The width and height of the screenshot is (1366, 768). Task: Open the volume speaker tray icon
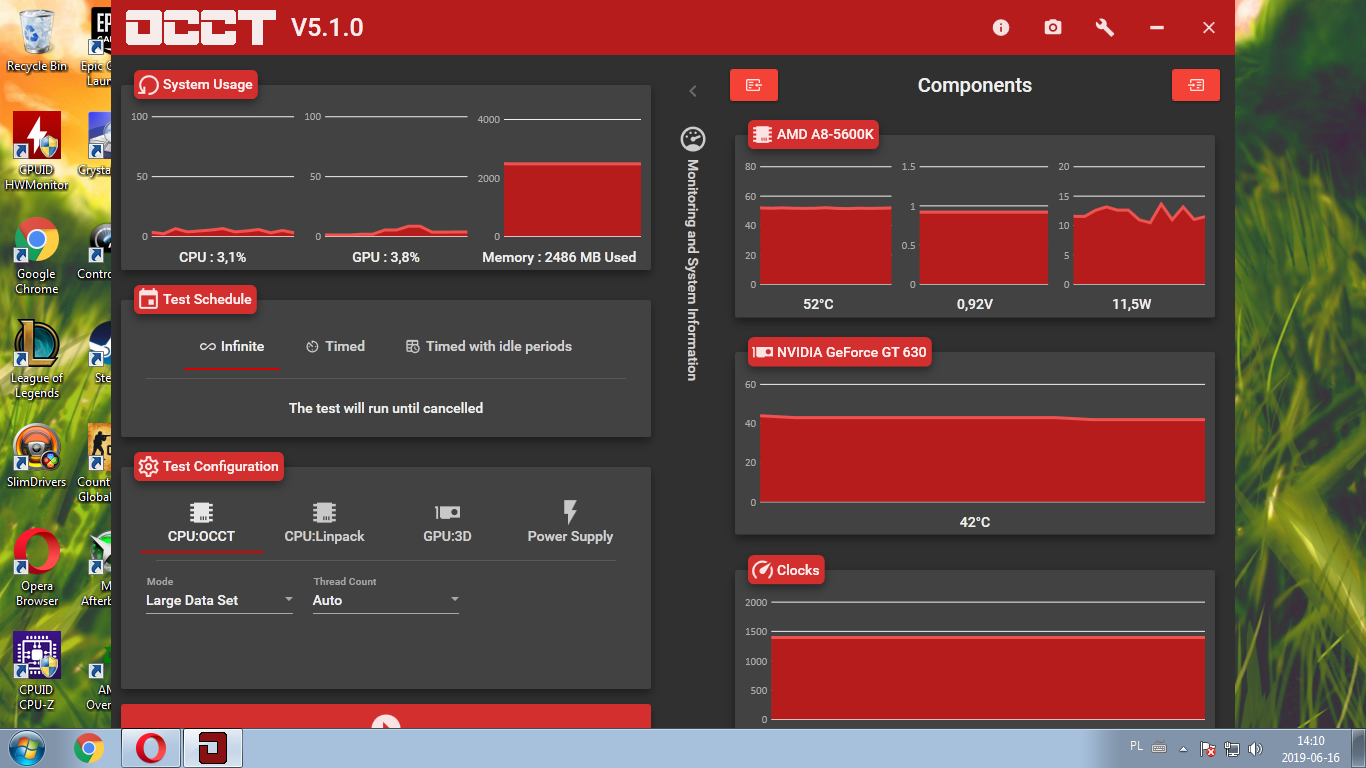[x=1255, y=748]
